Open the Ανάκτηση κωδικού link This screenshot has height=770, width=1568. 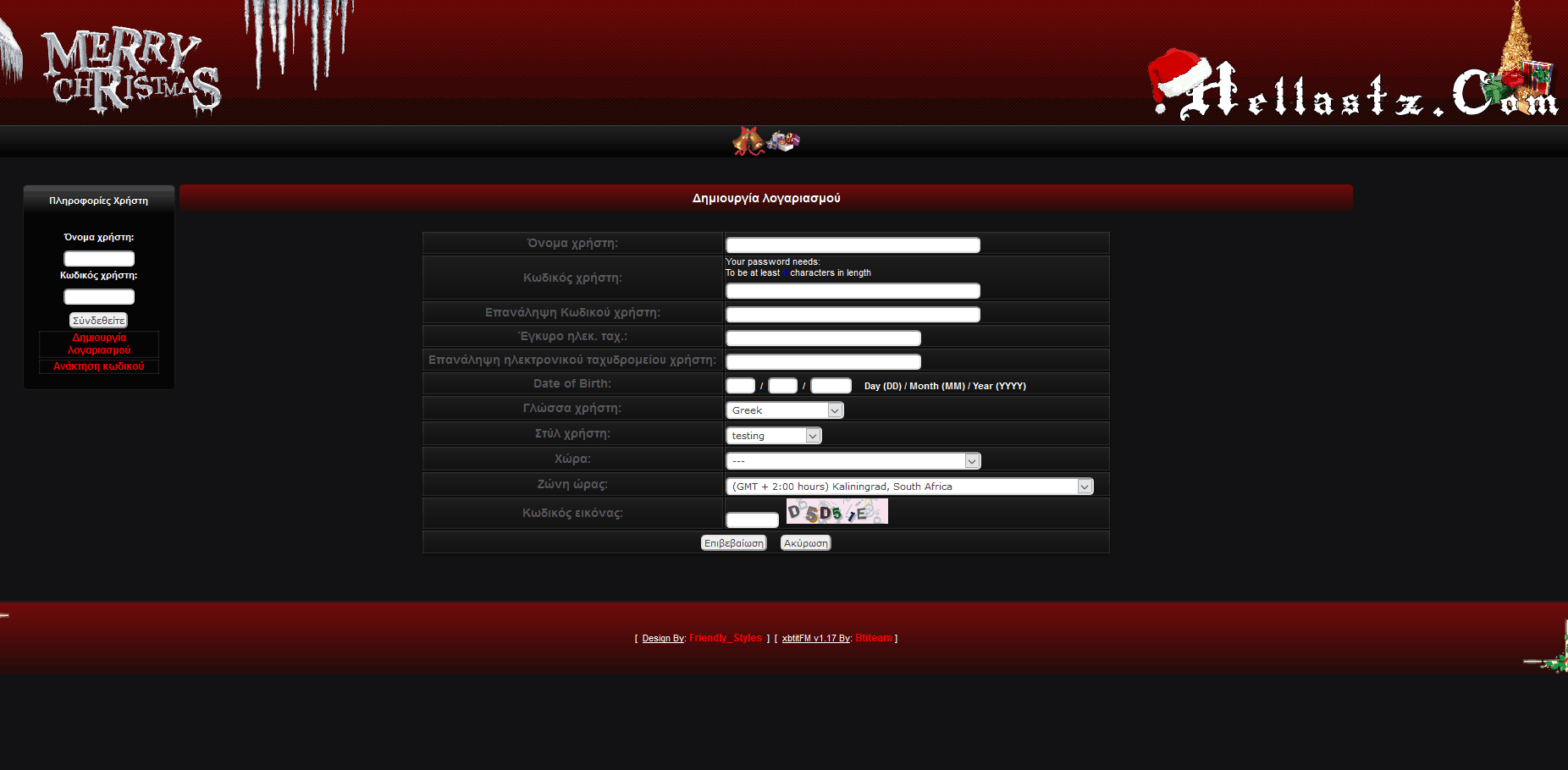(99, 366)
